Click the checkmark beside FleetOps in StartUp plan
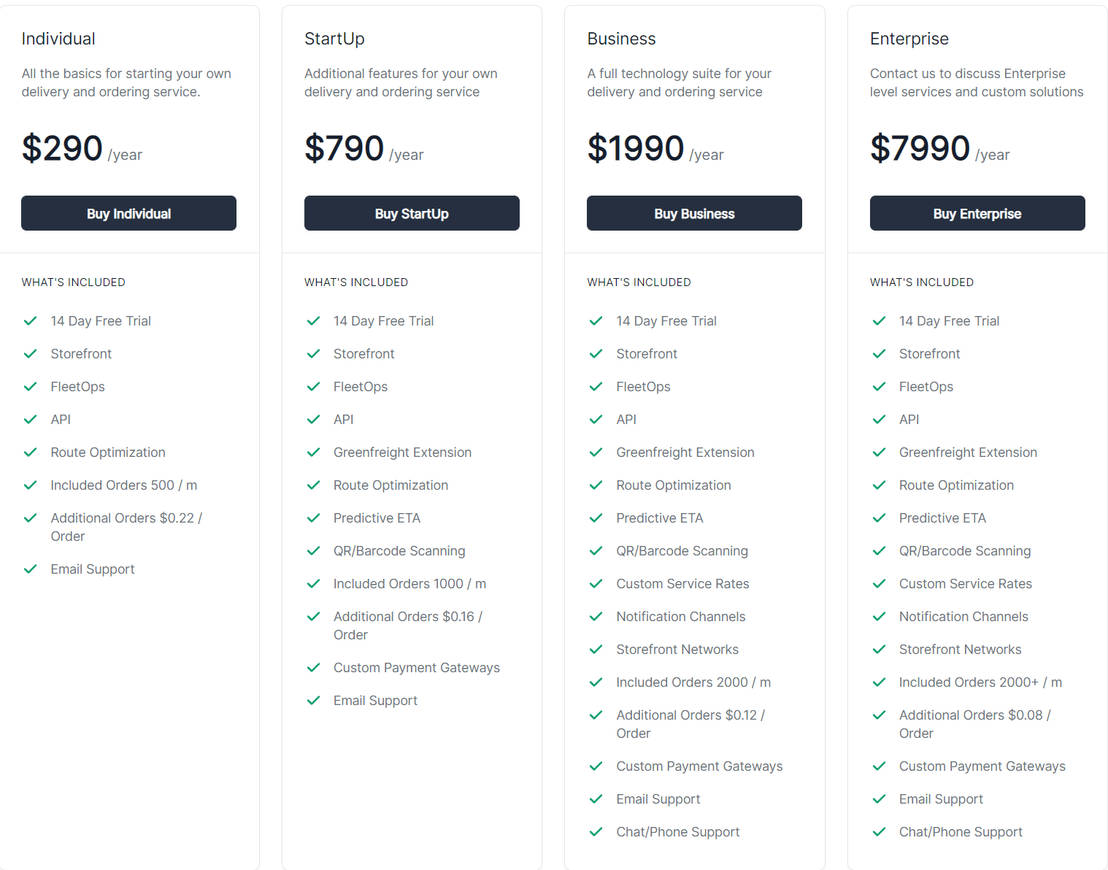 313,387
